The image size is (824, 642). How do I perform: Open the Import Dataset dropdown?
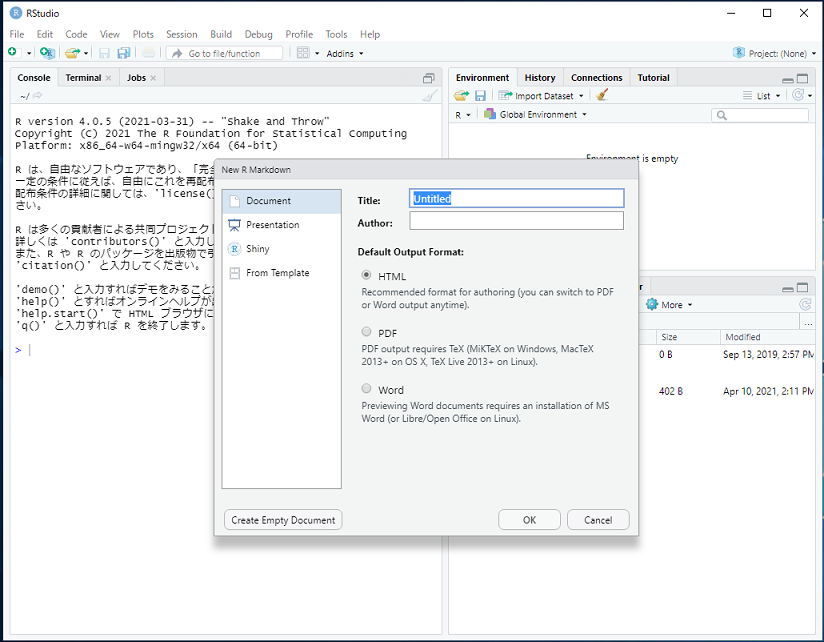point(541,96)
